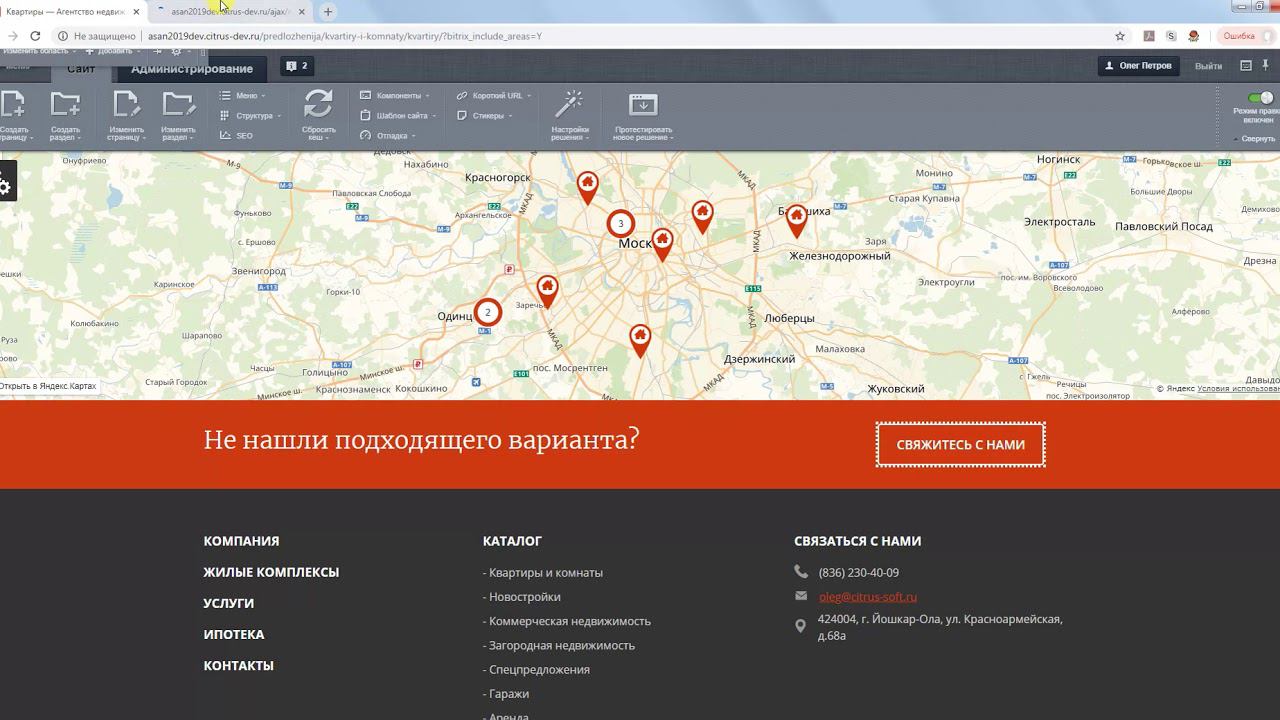Click the Изменить страницу edit icon

click(x=126, y=104)
